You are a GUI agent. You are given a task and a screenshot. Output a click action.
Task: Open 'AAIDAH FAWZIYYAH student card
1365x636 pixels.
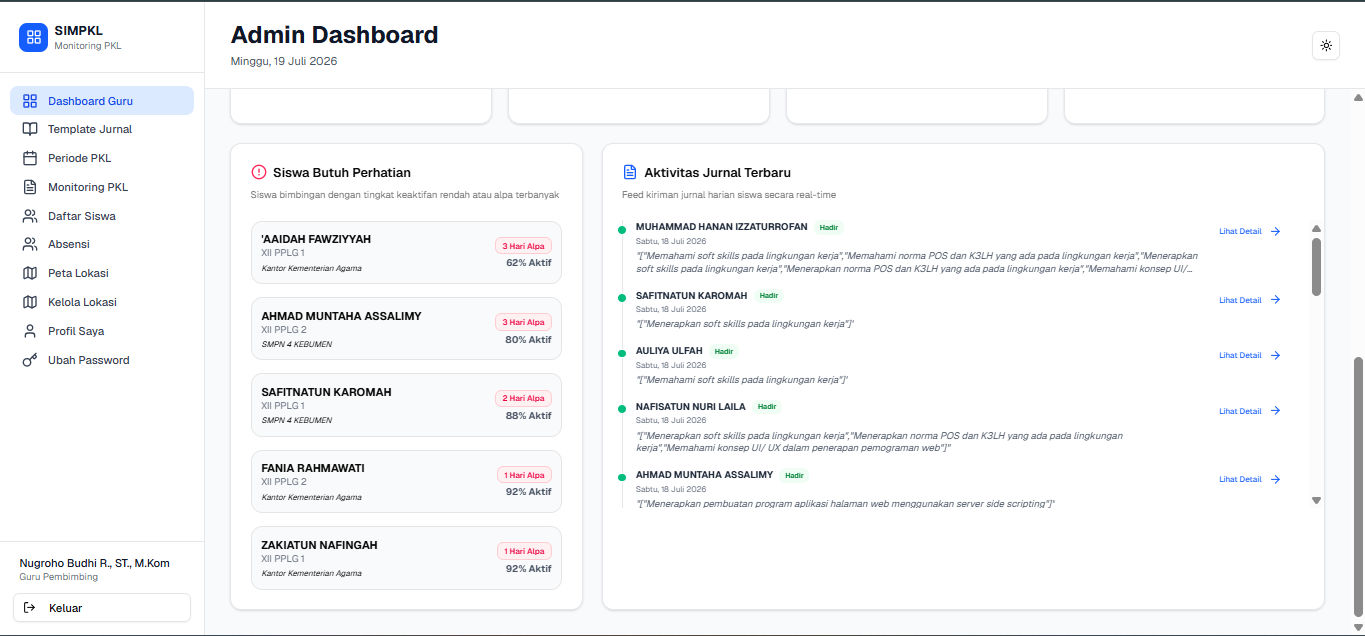pyautogui.click(x=406, y=252)
